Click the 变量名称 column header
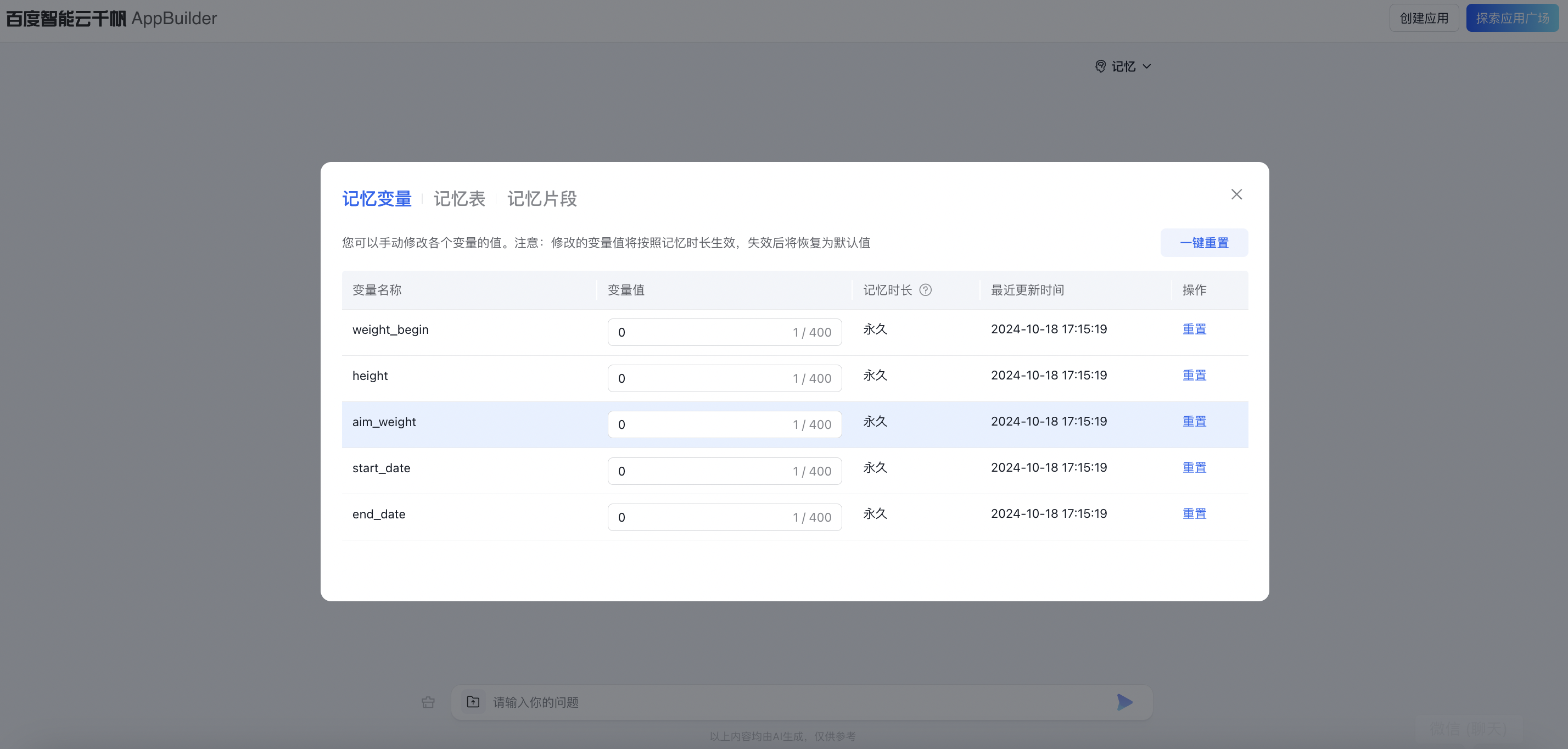The image size is (1568, 749). (377, 290)
